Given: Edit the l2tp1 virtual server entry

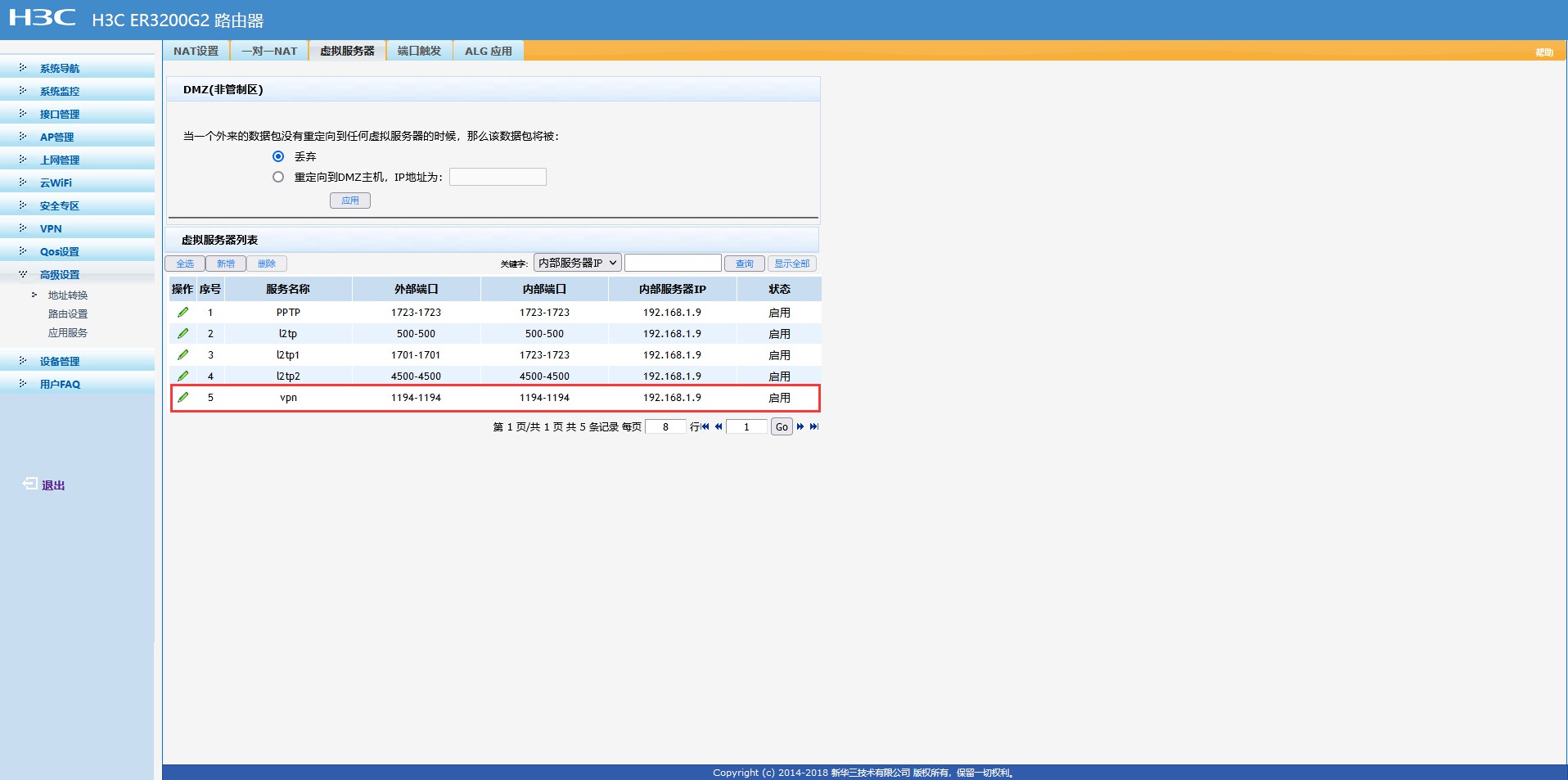Looking at the screenshot, I should [182, 355].
